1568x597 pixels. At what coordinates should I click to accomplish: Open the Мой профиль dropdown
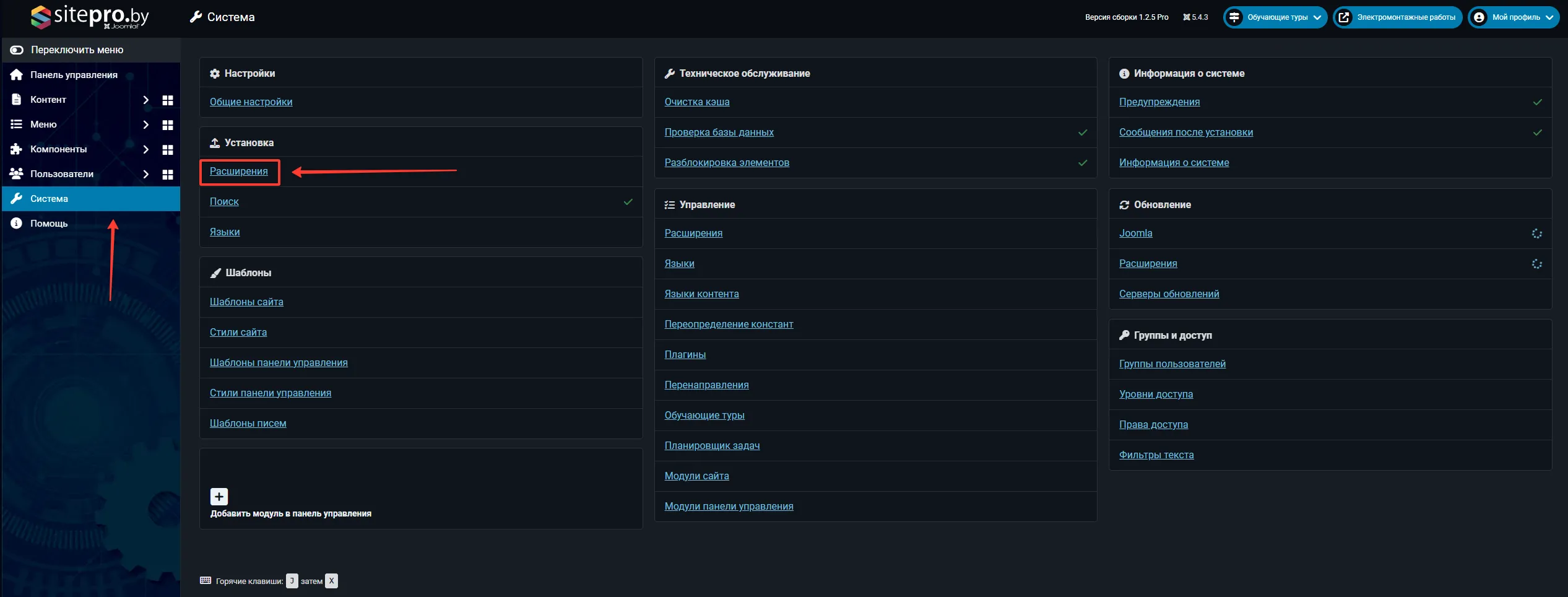(1514, 17)
